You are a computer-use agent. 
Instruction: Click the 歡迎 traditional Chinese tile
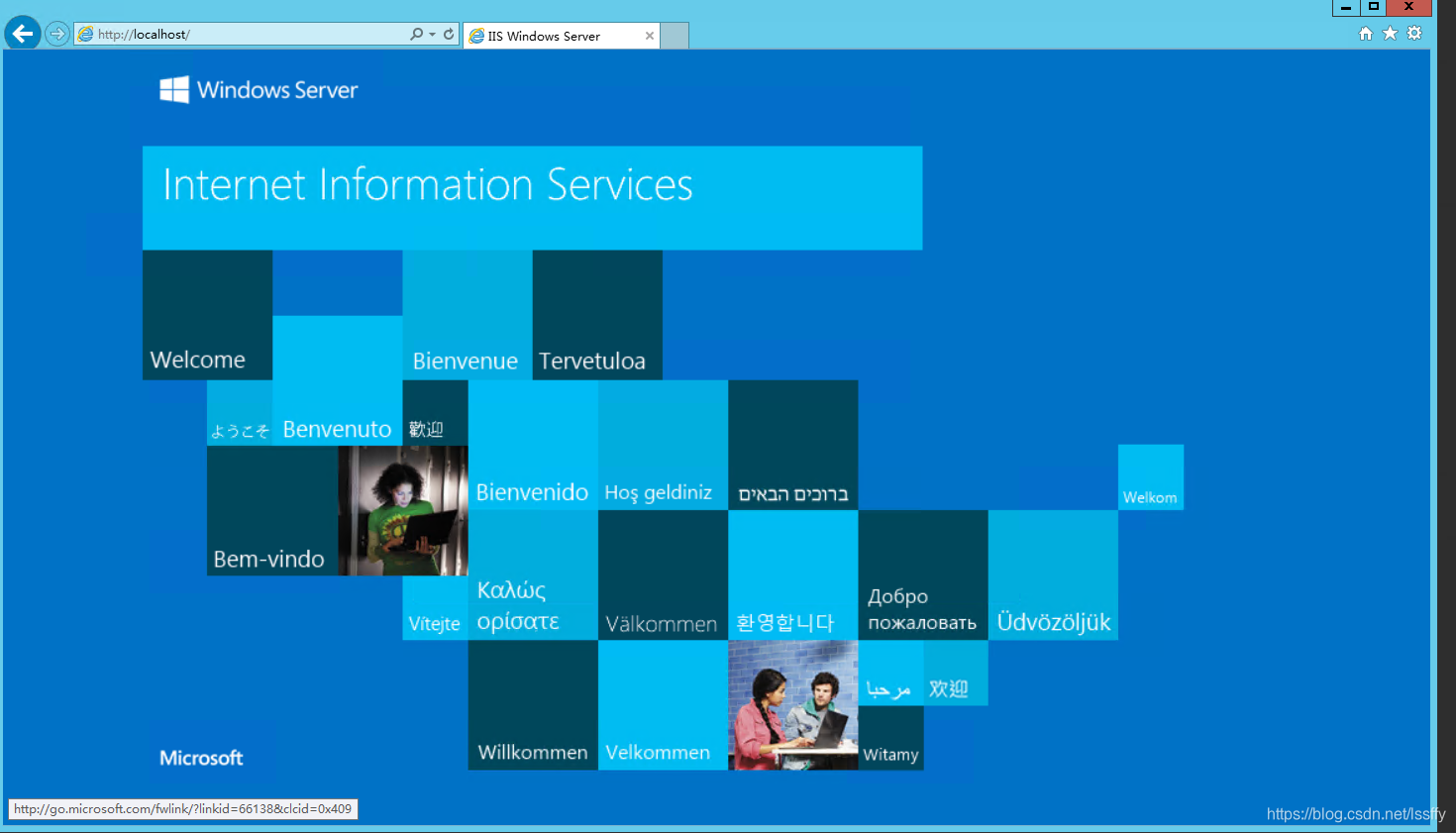coord(435,413)
